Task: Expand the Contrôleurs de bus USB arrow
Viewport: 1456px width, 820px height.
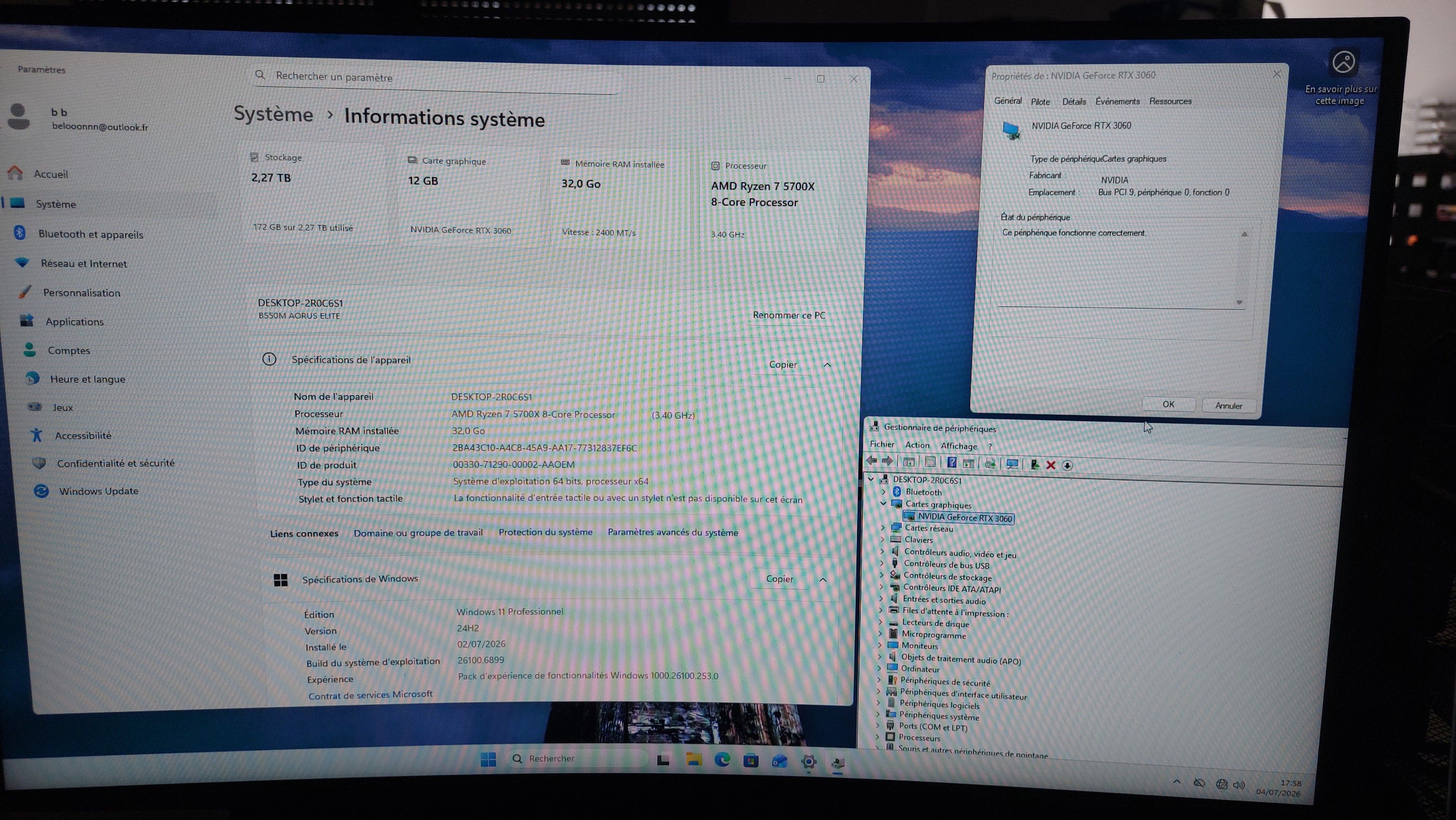Action: tap(882, 563)
